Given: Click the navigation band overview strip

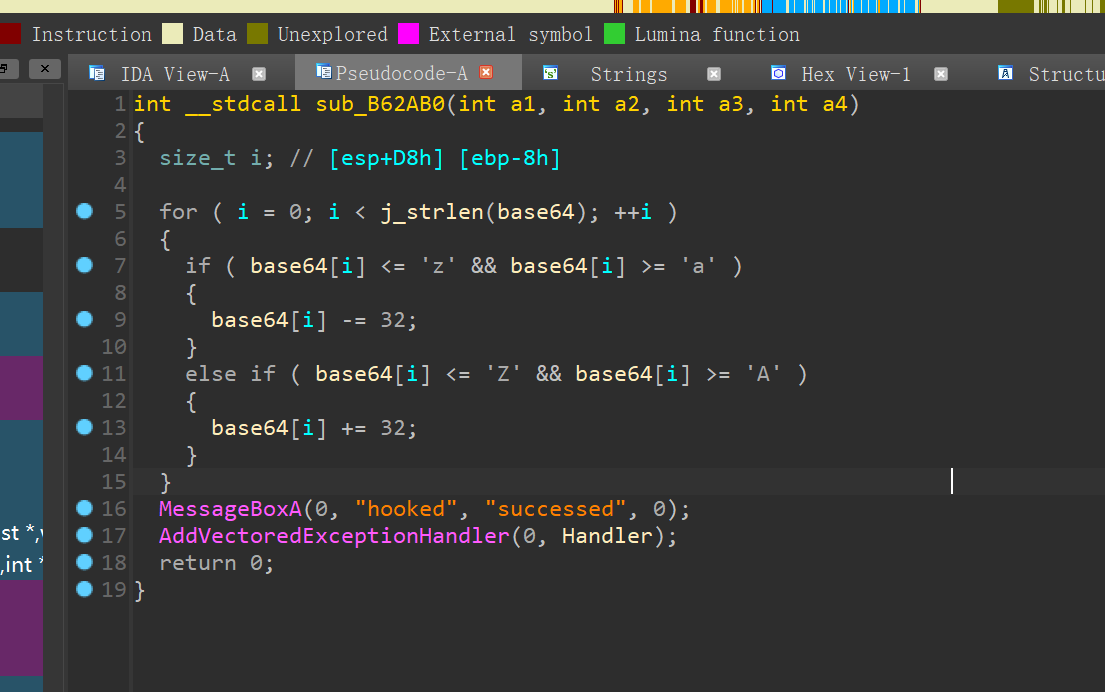Looking at the screenshot, I should point(850,6).
